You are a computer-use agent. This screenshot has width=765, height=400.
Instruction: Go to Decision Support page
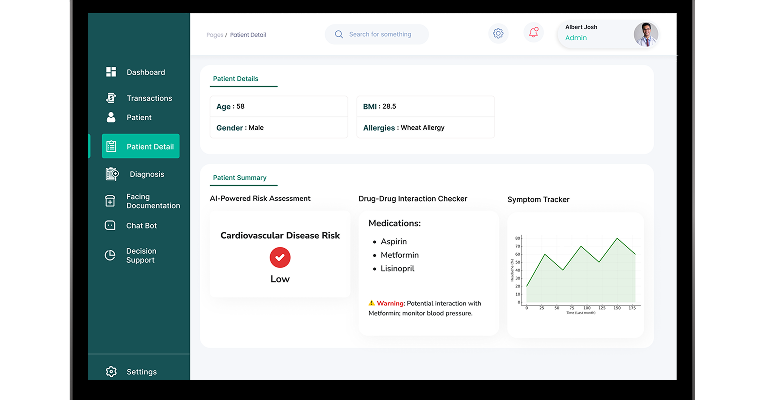pyautogui.click(x=141, y=256)
